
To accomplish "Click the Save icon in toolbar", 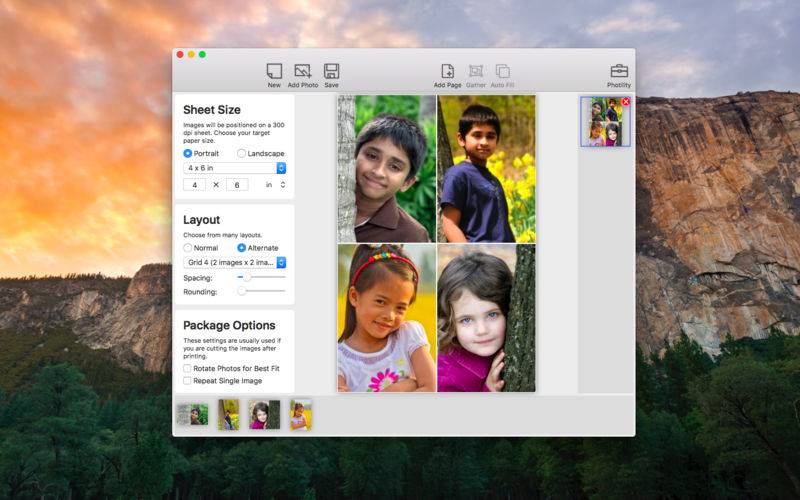I will (x=331, y=72).
